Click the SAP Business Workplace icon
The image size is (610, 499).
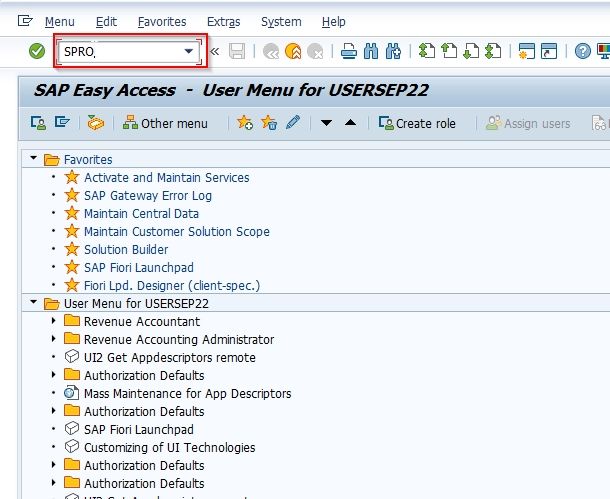pos(96,123)
